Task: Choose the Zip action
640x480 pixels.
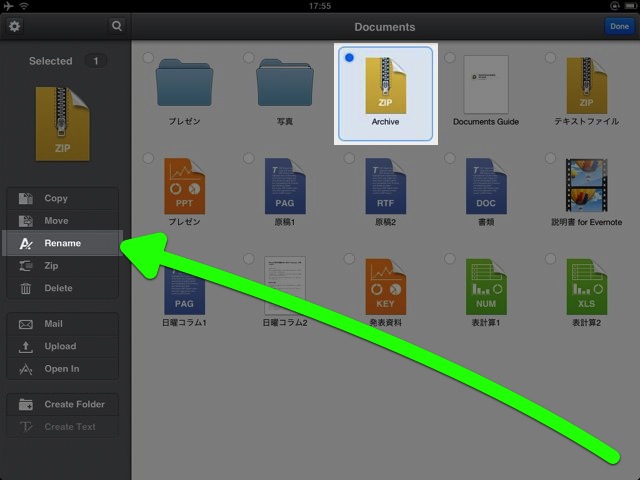Action: pyautogui.click(x=62, y=266)
